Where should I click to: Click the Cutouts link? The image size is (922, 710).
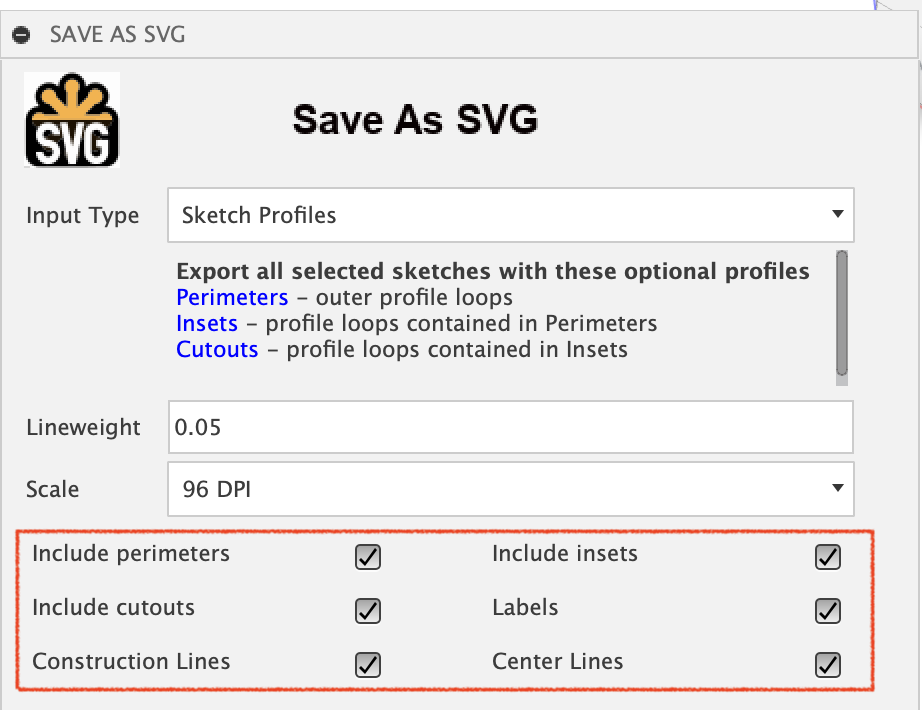tap(217, 349)
